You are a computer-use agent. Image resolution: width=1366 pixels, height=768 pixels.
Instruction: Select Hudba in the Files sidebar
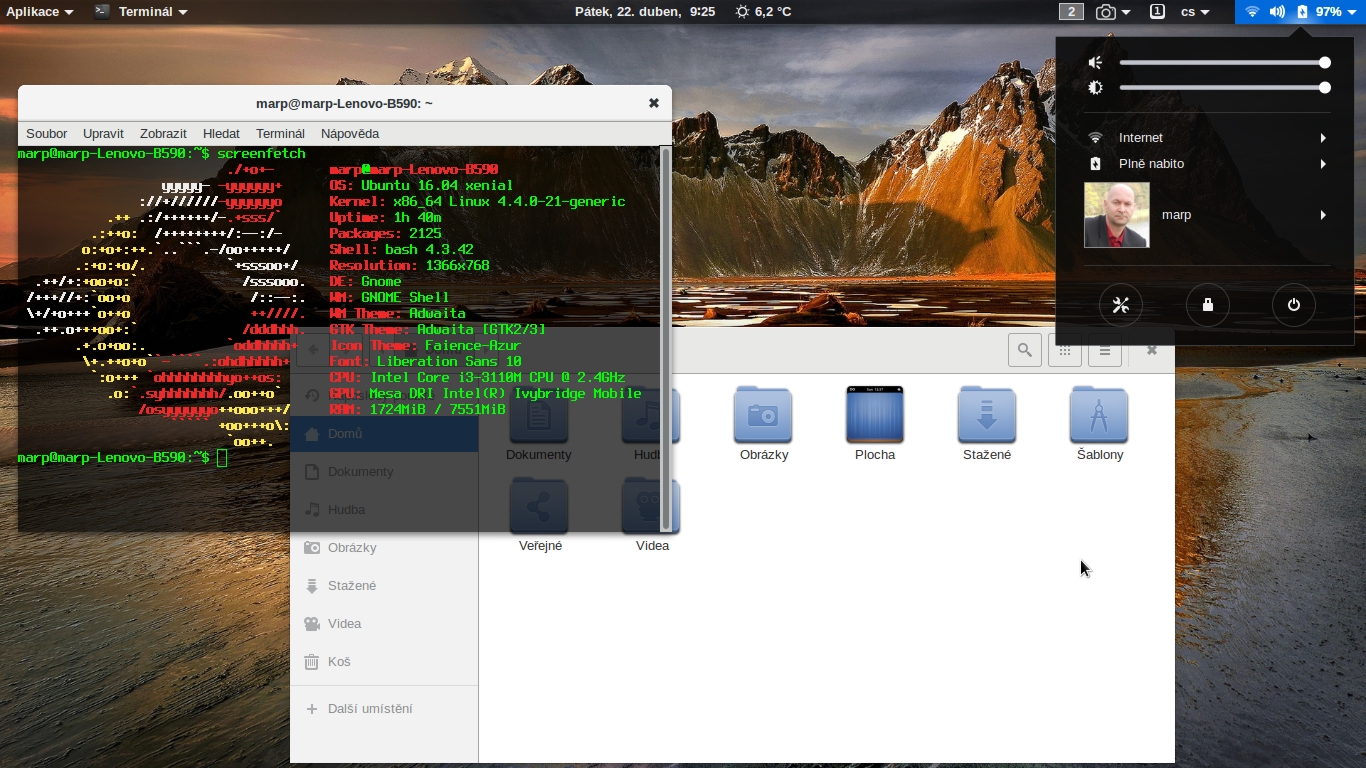coord(384,509)
